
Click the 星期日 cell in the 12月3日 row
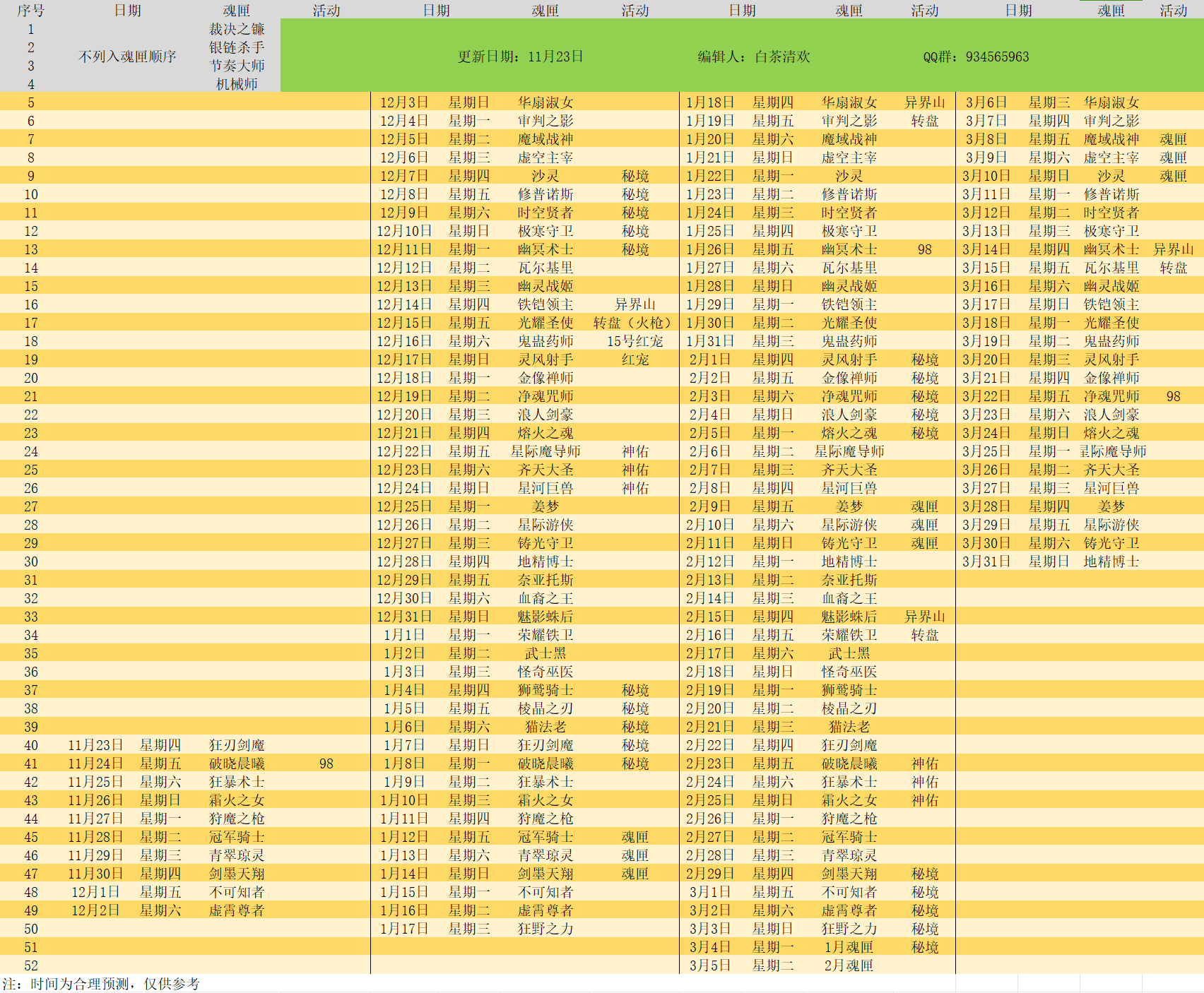click(x=468, y=102)
